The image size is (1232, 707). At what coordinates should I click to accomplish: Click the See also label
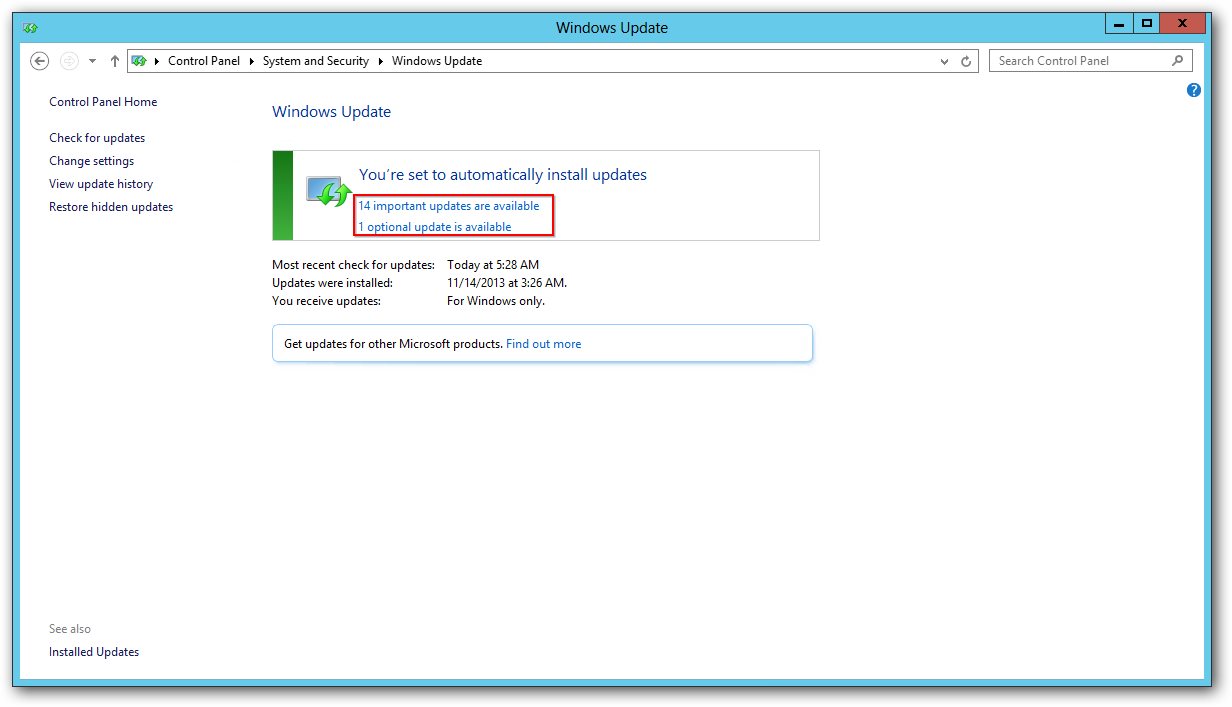70,629
